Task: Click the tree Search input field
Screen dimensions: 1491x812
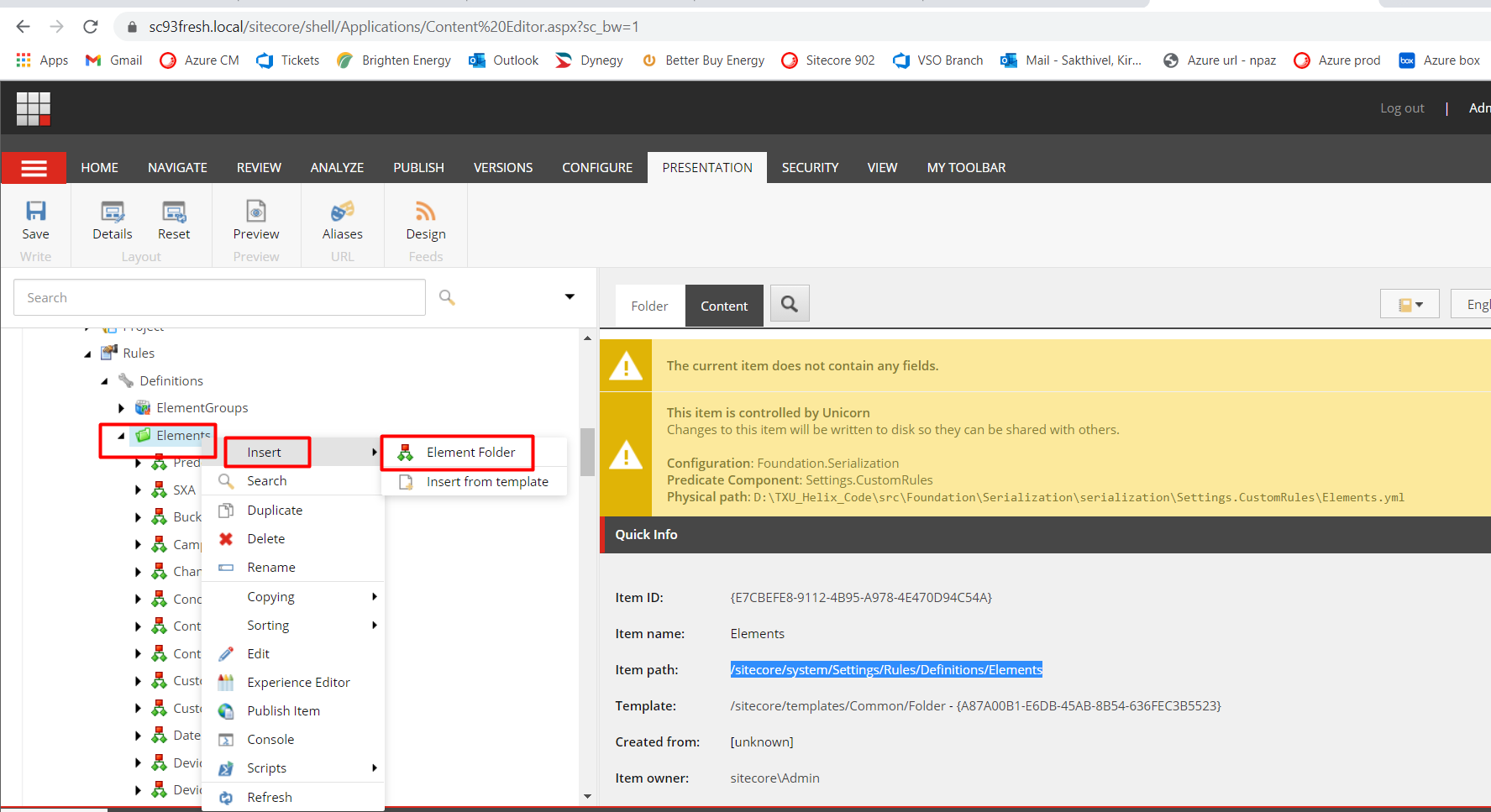Action: pyautogui.click(x=219, y=297)
